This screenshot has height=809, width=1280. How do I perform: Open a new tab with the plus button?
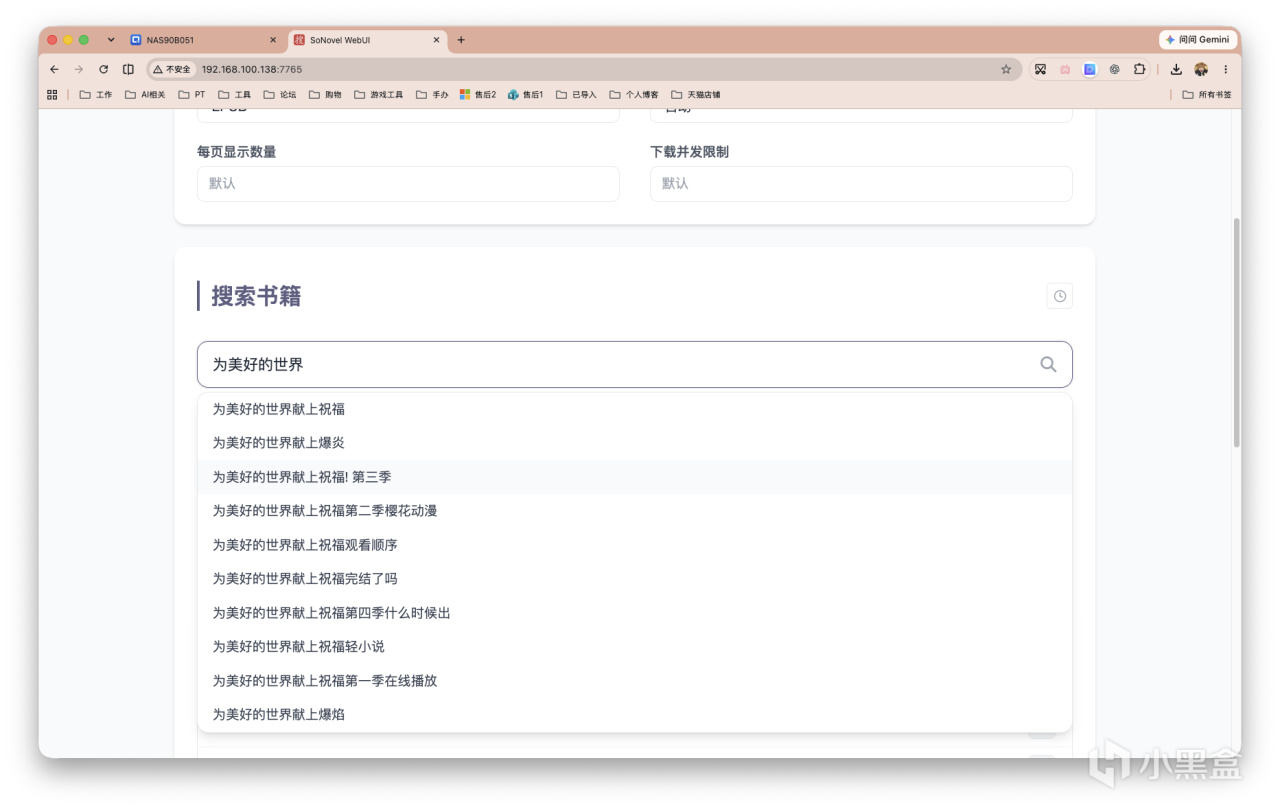pos(461,40)
